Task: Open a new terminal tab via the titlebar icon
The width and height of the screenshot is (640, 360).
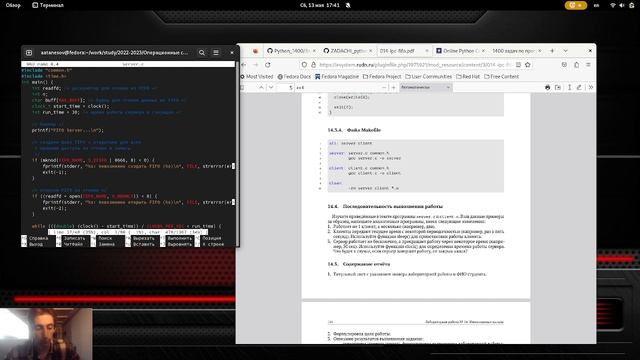Action: pos(29,53)
